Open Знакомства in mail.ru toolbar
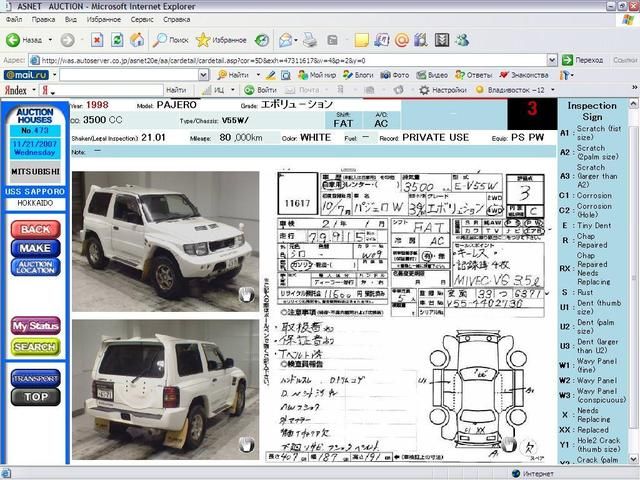This screenshot has width=640, height=480. [x=524, y=75]
